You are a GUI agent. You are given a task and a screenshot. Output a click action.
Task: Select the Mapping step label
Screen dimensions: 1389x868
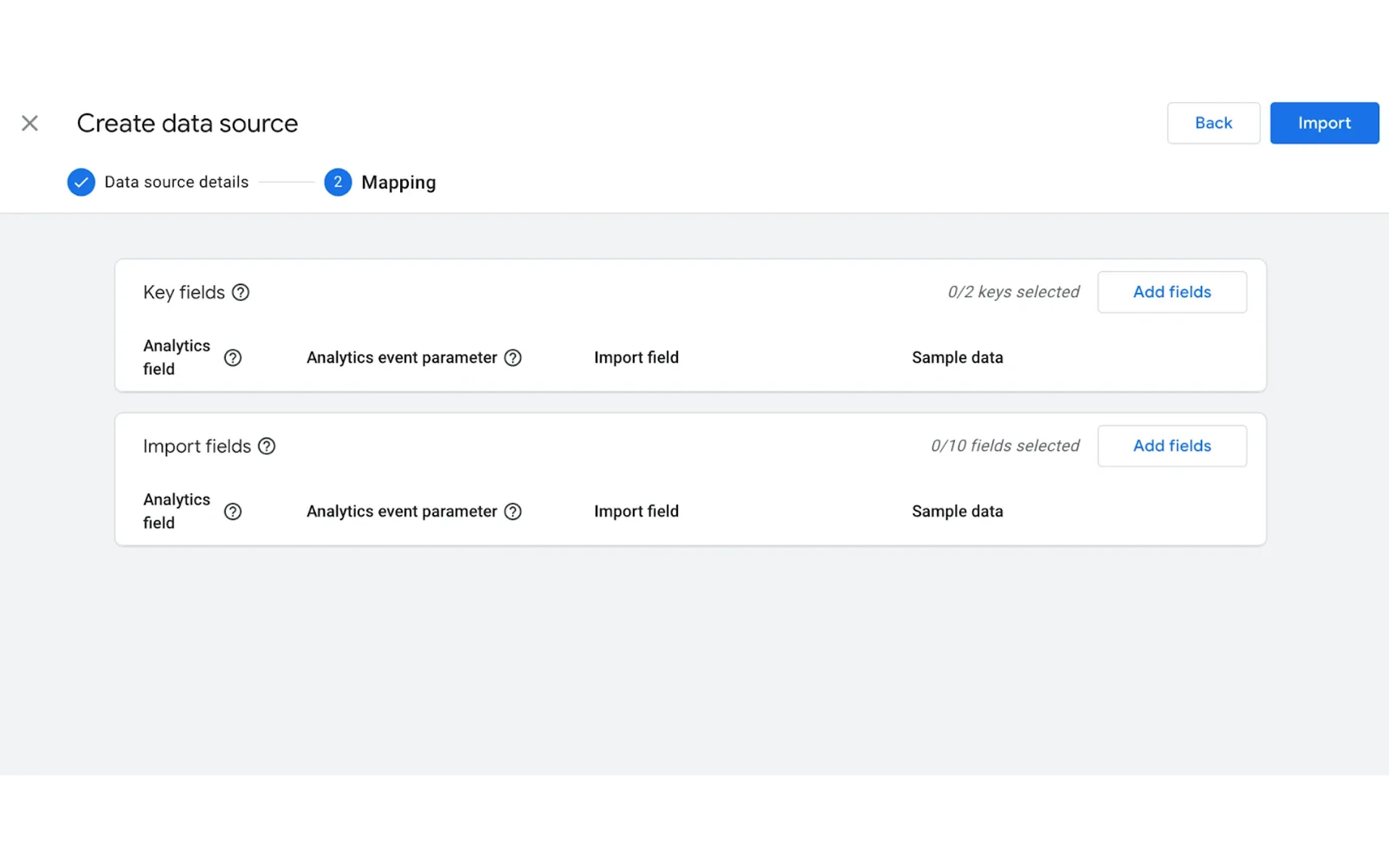[x=399, y=182]
